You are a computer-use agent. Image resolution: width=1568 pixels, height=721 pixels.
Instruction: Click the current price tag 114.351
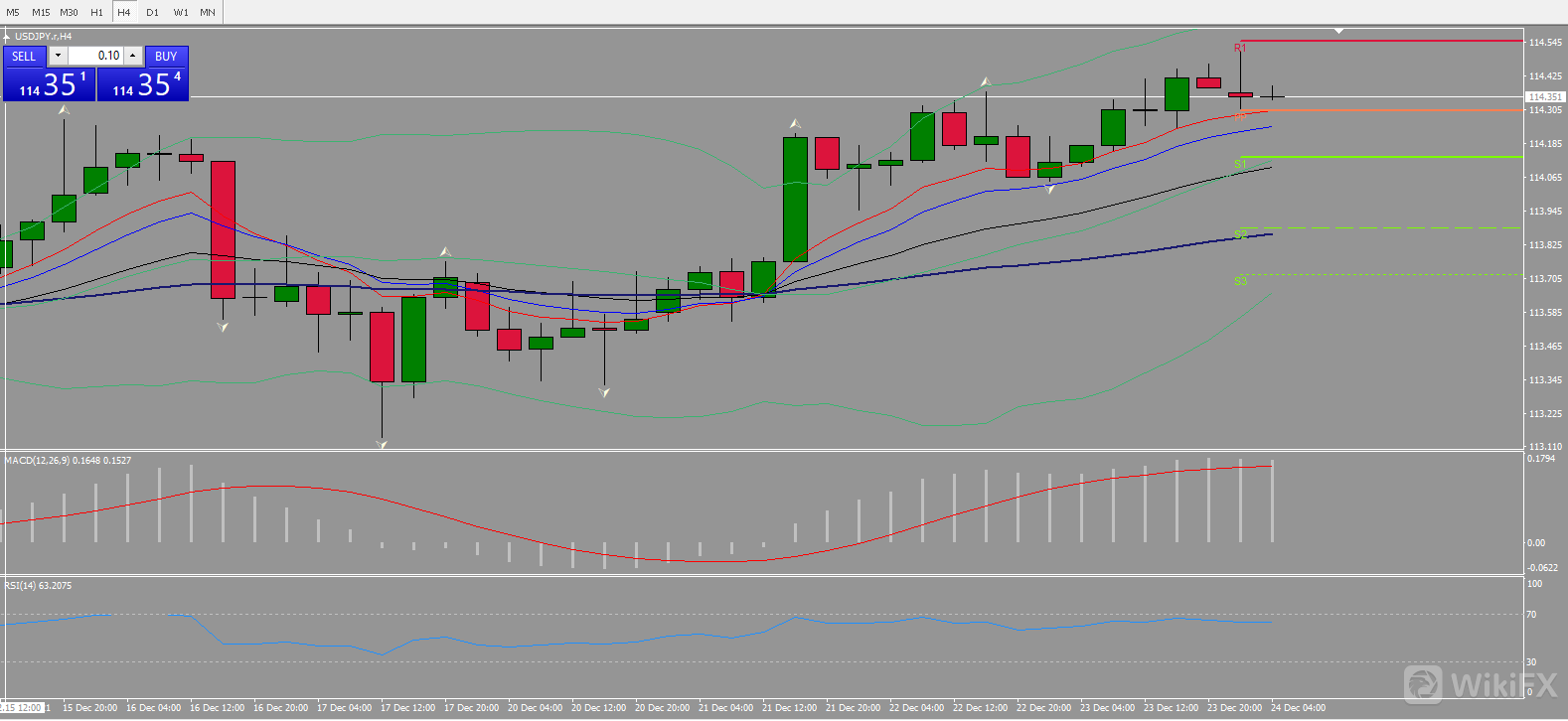click(1544, 97)
